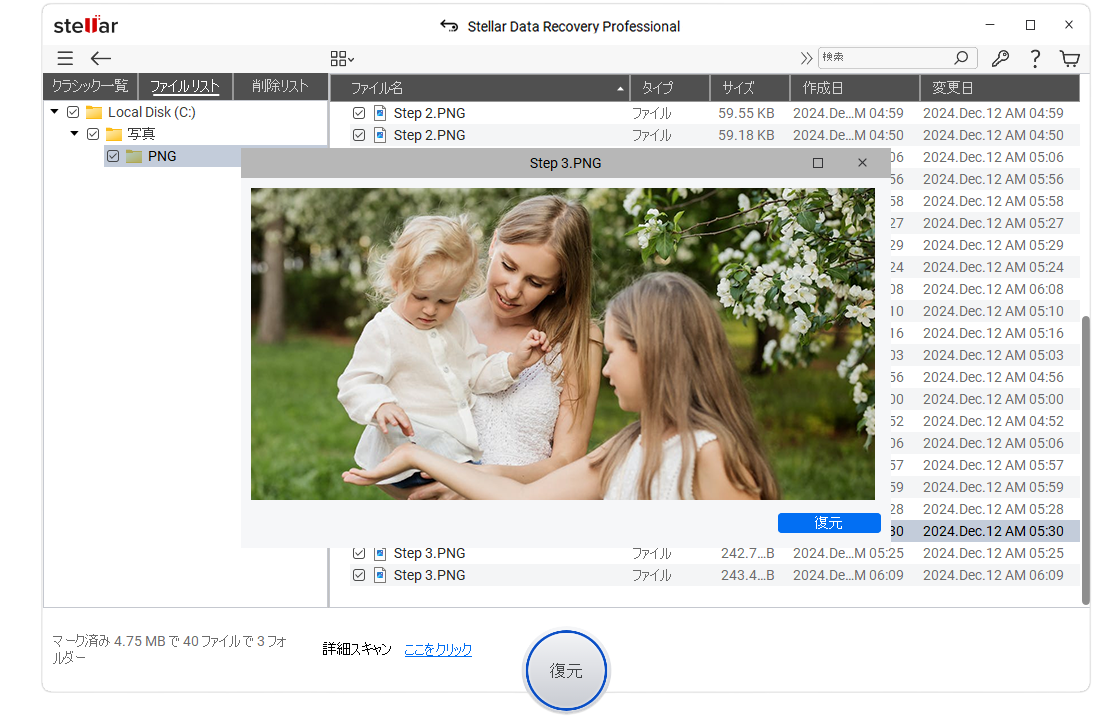Screen dimensions: 1118x723
Task: Go back using the left arrow icon
Action: [101, 58]
